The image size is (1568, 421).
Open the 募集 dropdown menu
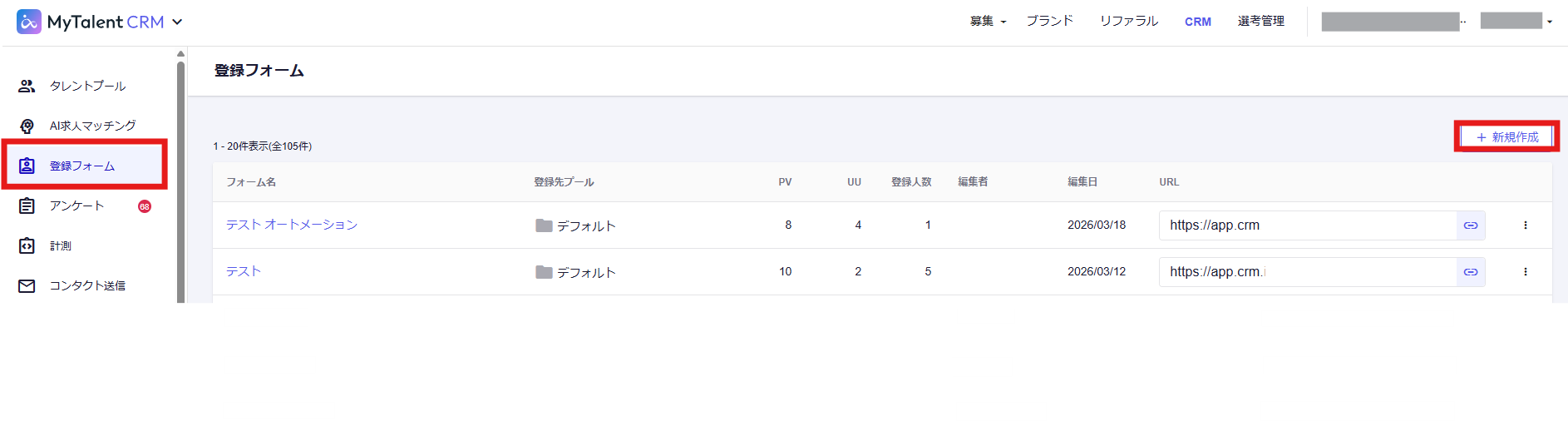[x=988, y=22]
